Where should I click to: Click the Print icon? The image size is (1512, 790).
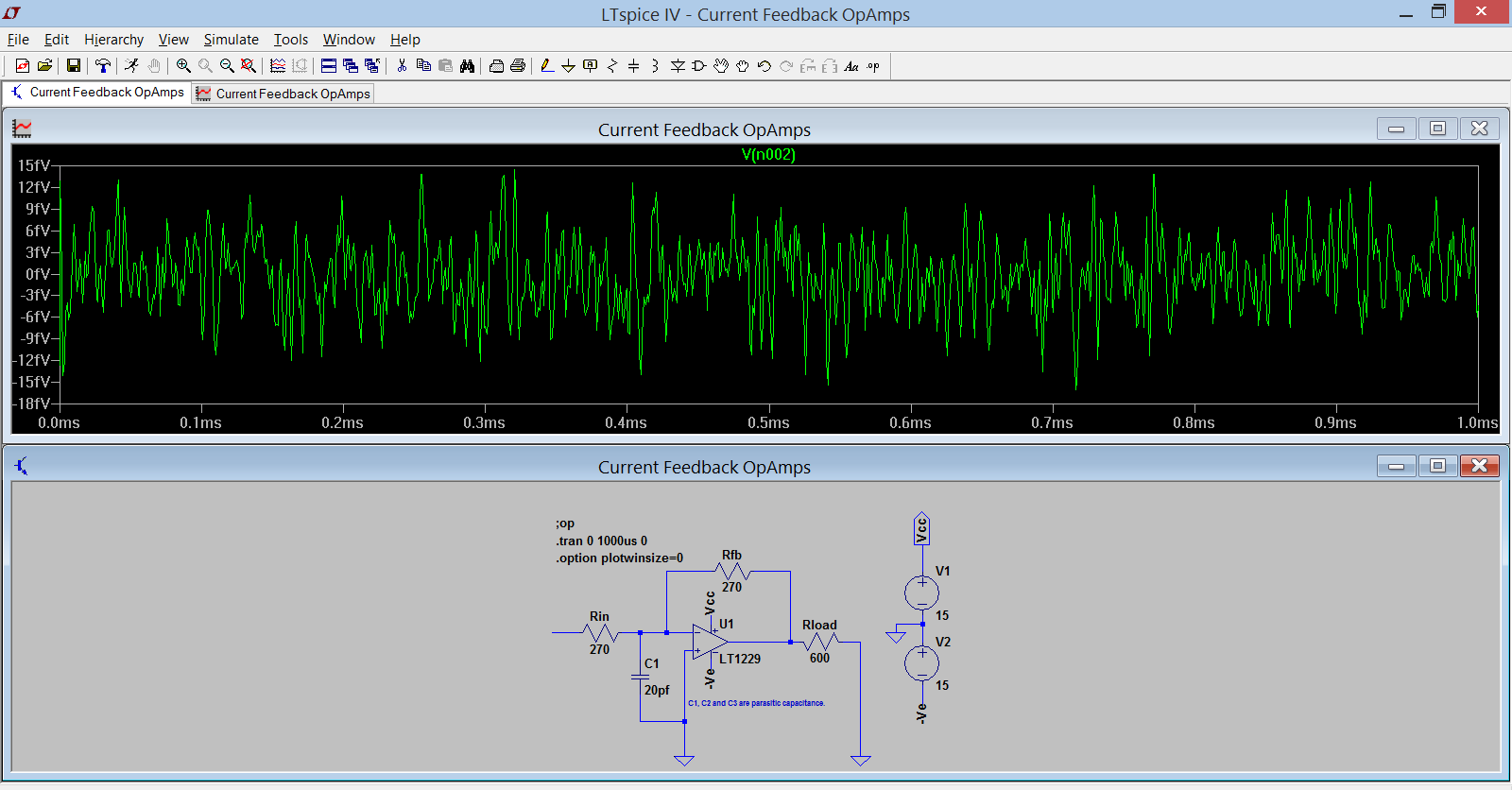pyautogui.click(x=518, y=66)
